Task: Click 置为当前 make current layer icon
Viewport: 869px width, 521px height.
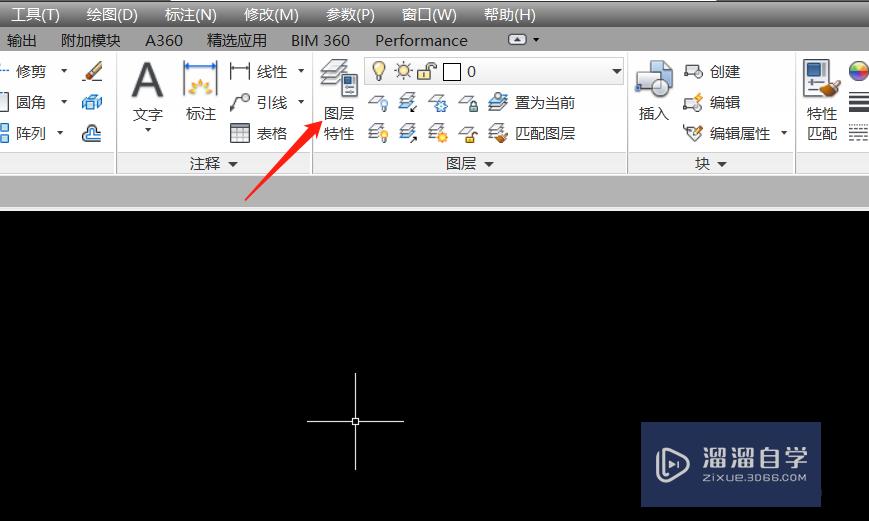Action: click(x=498, y=102)
